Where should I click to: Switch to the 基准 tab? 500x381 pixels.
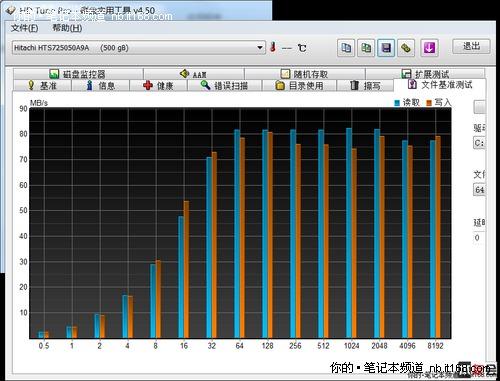tap(42, 86)
